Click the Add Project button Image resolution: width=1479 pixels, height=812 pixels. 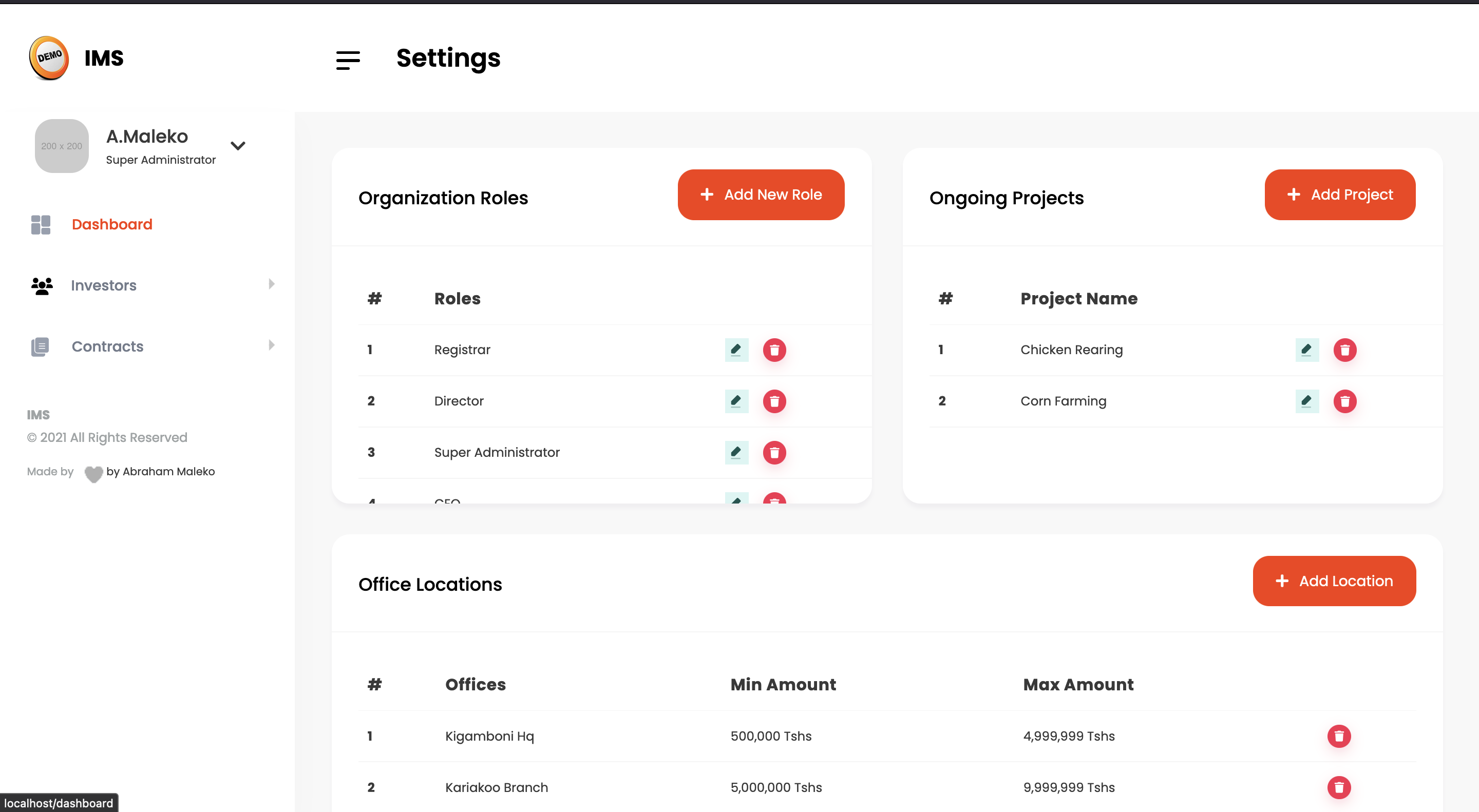(1339, 195)
